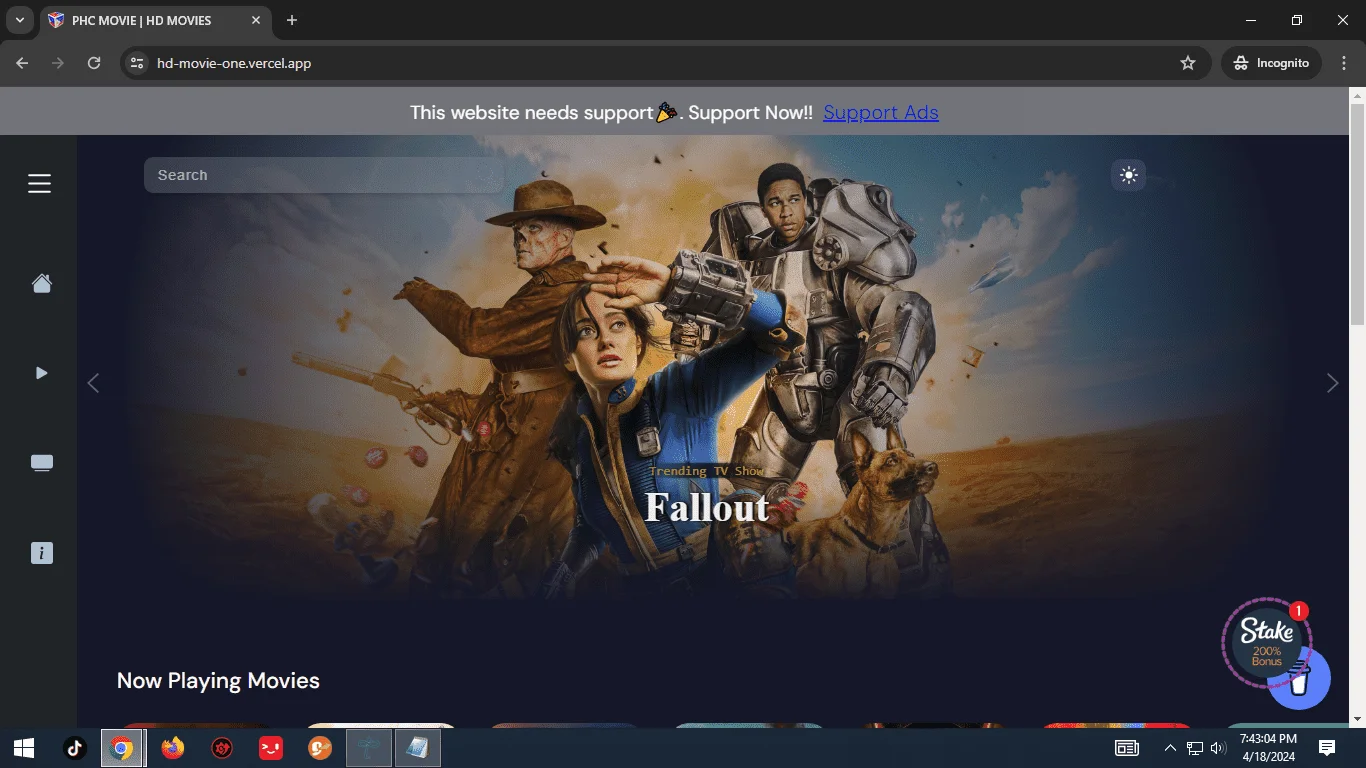Open the Fallout trending show title
The image size is (1366, 768).
(x=707, y=507)
